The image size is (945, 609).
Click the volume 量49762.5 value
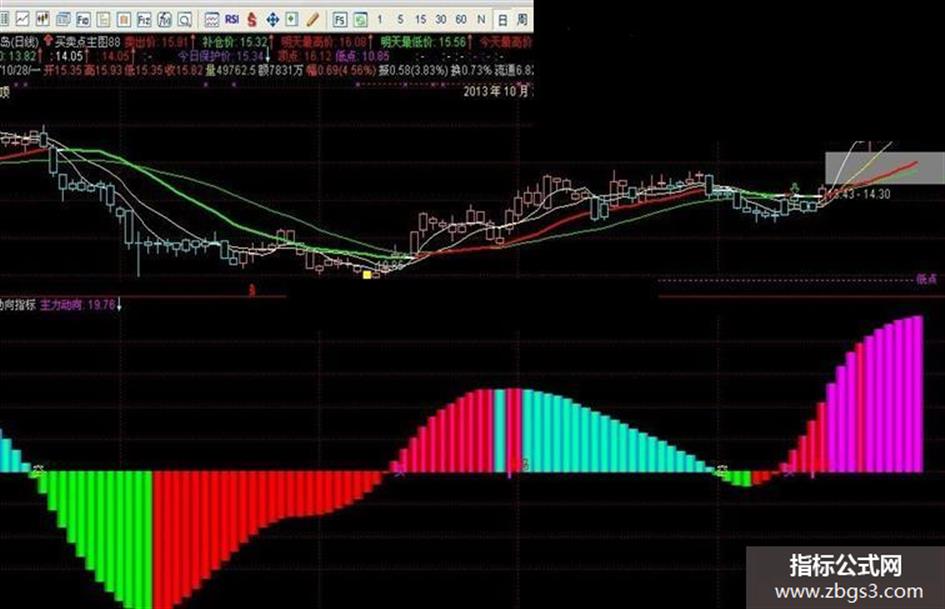click(231, 71)
